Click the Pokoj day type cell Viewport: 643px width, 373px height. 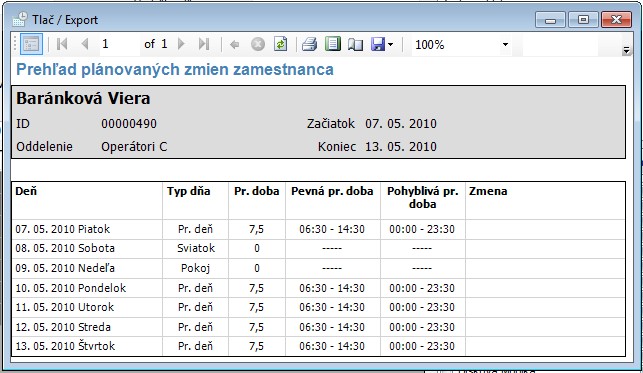[195, 268]
